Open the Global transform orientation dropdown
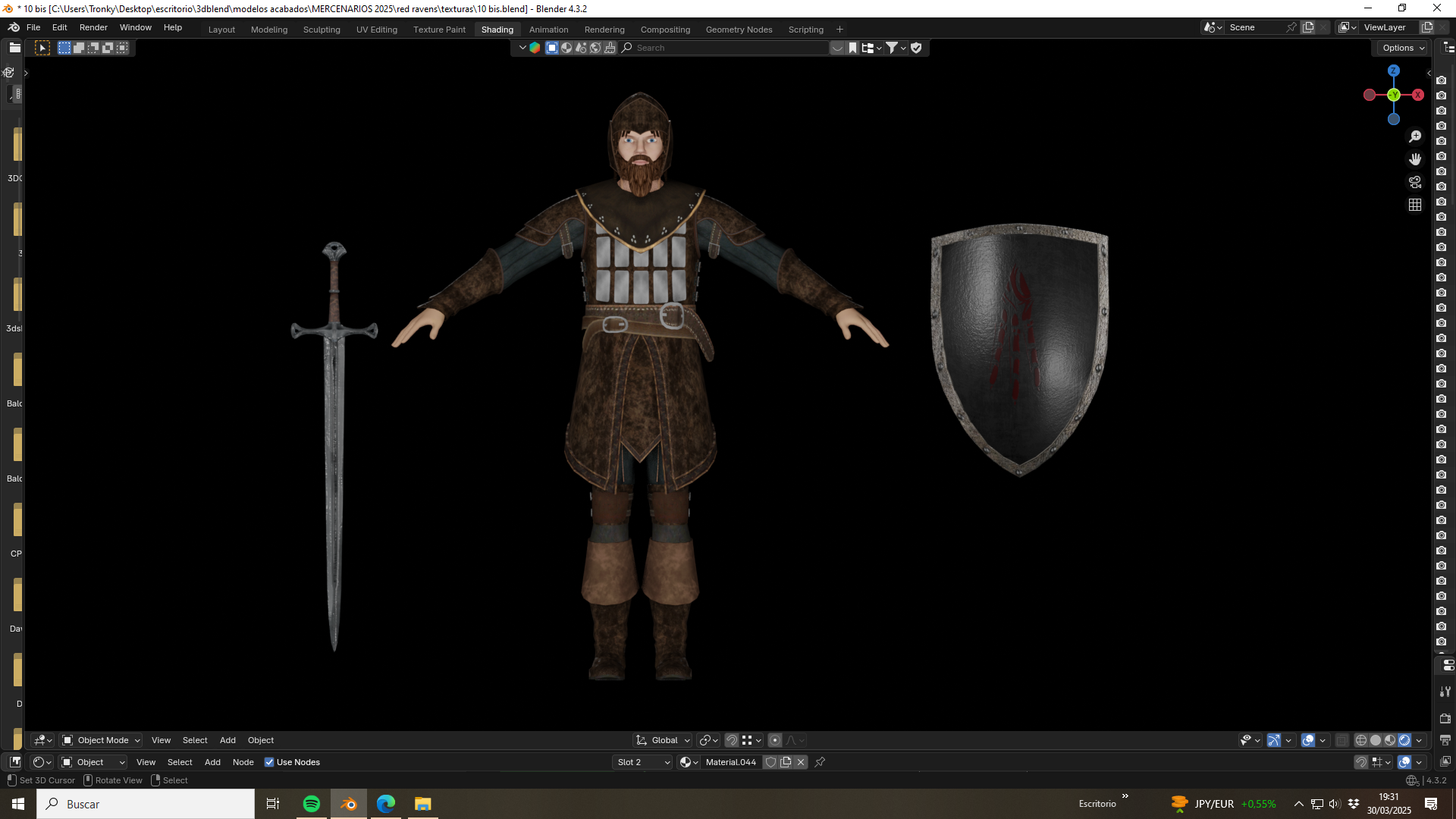 click(x=663, y=740)
